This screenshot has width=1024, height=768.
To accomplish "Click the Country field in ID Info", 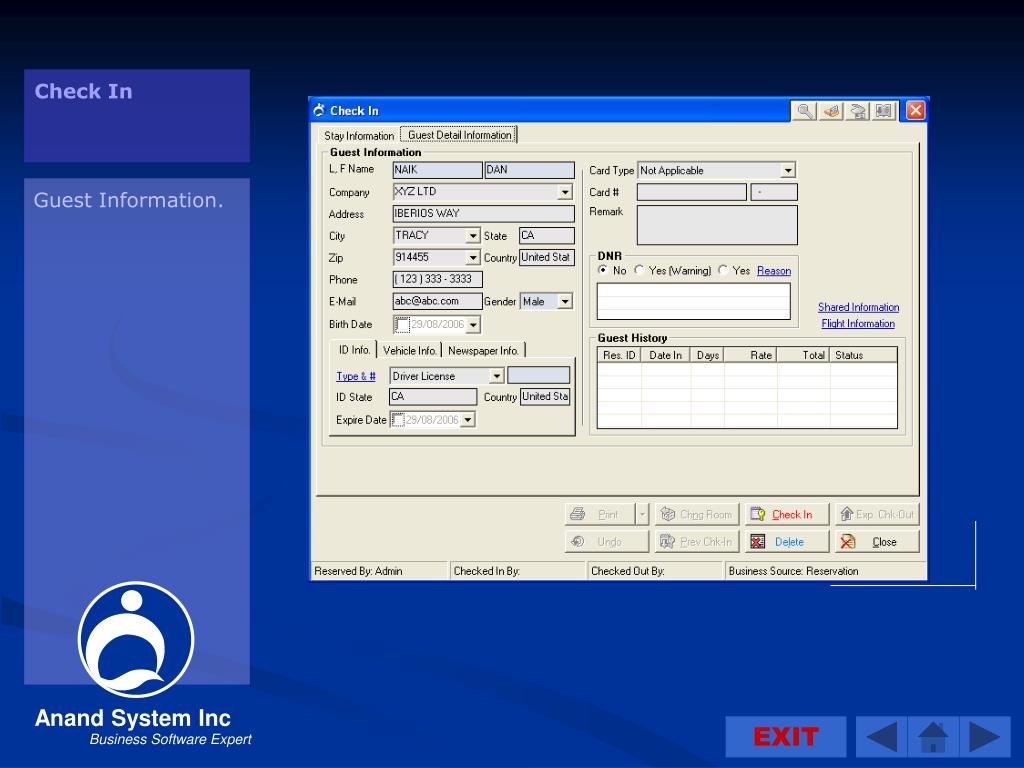I will coord(545,396).
